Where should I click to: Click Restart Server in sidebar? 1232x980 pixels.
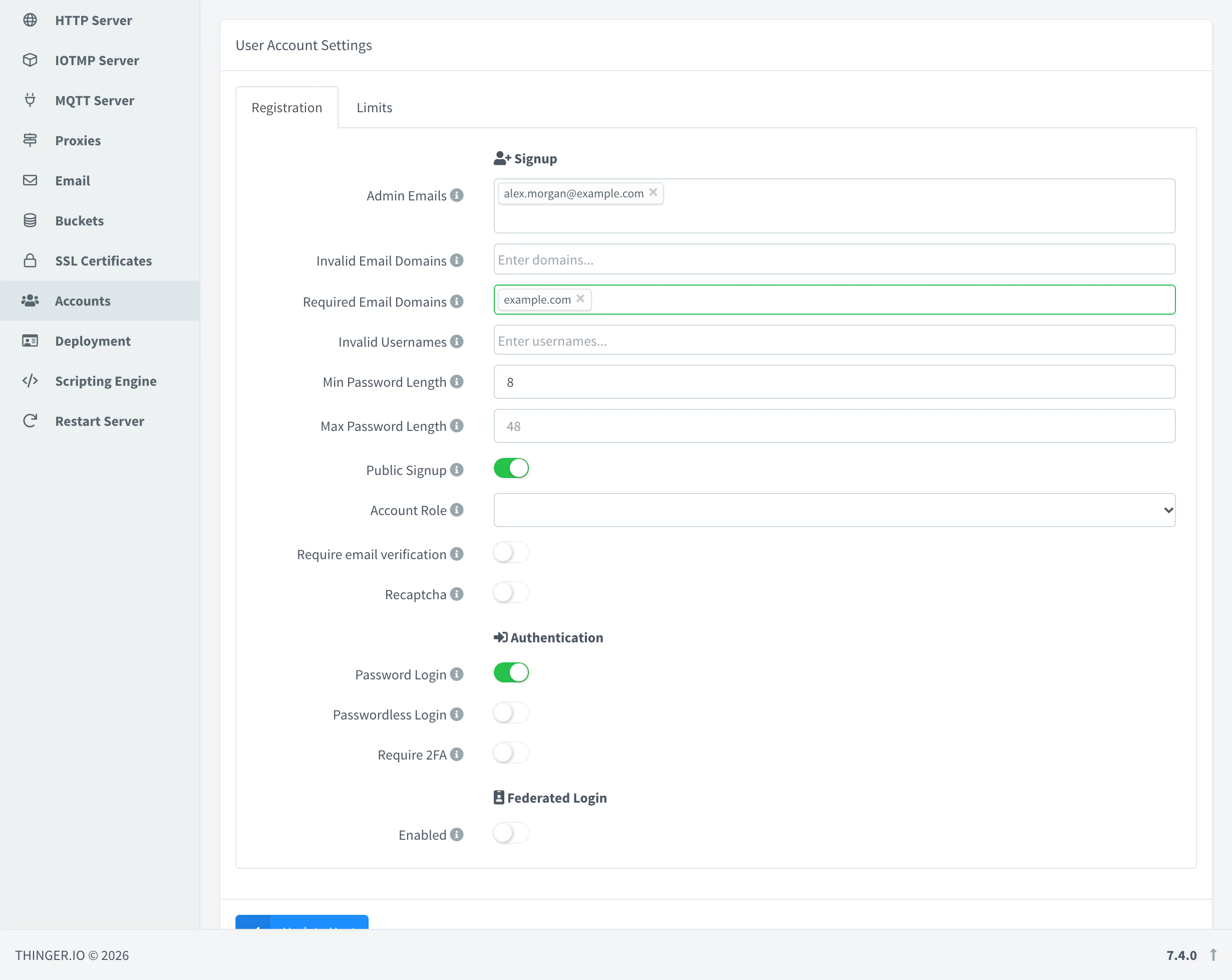tap(100, 421)
